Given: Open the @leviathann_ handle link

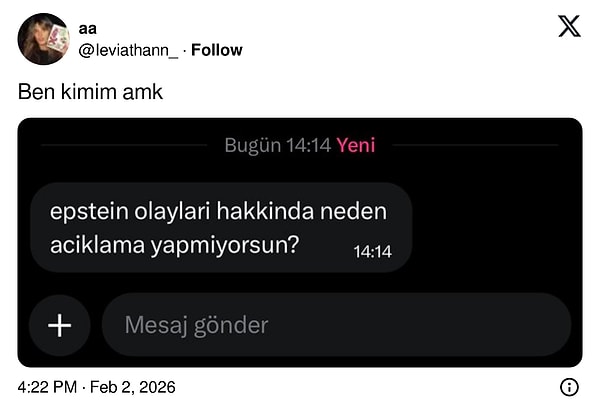Looking at the screenshot, I should (x=128, y=50).
